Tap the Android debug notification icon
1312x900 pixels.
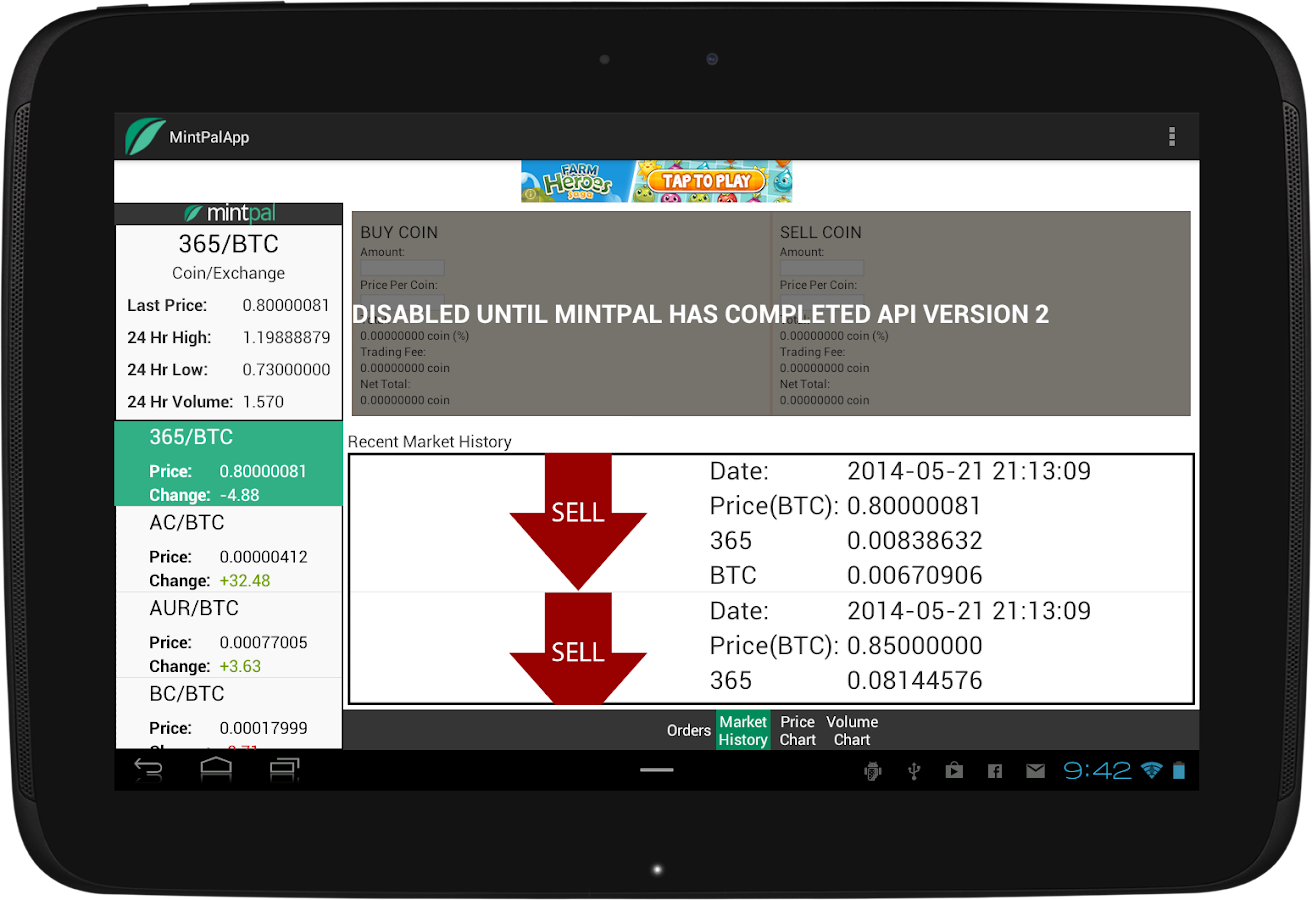click(873, 771)
